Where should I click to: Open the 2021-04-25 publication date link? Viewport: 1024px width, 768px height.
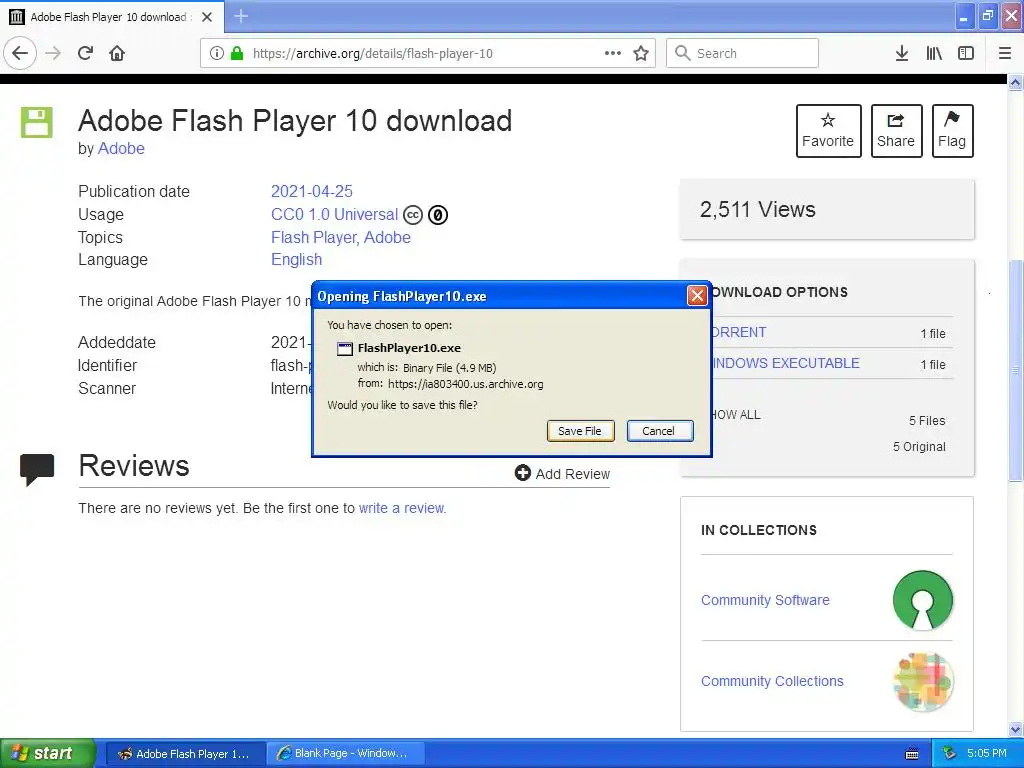312,191
